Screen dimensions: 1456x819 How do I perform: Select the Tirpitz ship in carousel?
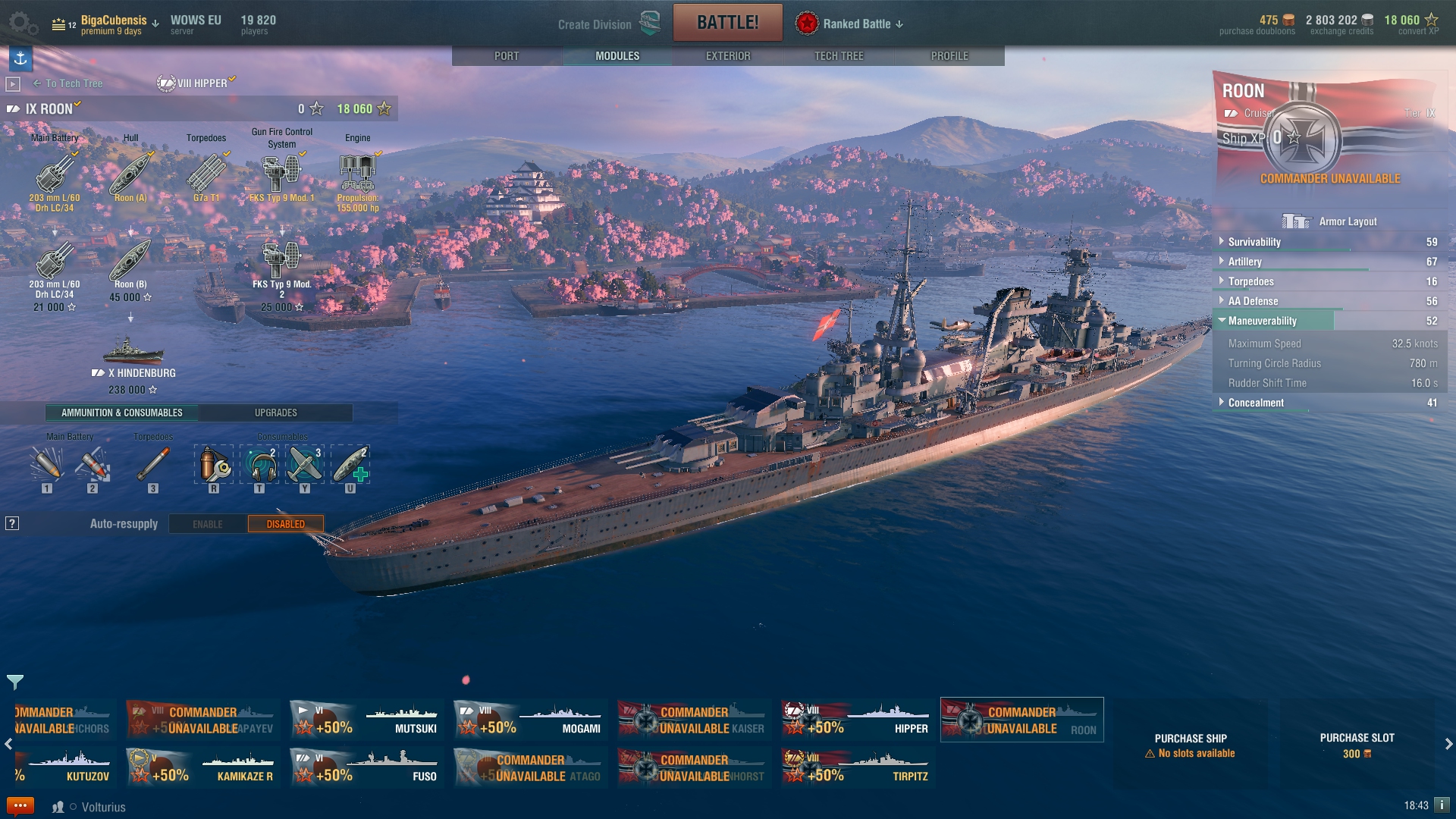[x=858, y=767]
